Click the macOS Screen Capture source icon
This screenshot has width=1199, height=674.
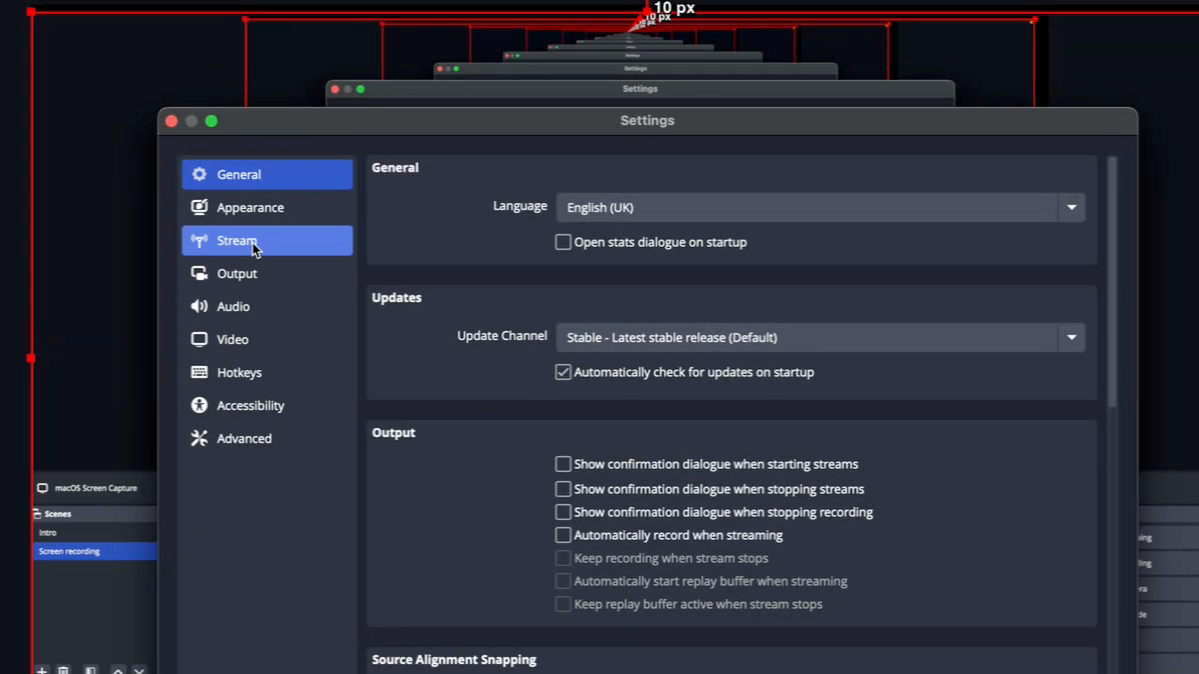[42, 488]
